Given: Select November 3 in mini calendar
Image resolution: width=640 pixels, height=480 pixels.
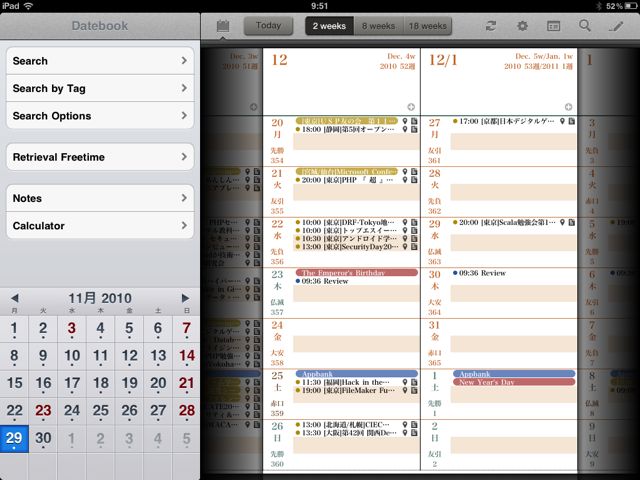Looking at the screenshot, I should pyautogui.click(x=71, y=329).
